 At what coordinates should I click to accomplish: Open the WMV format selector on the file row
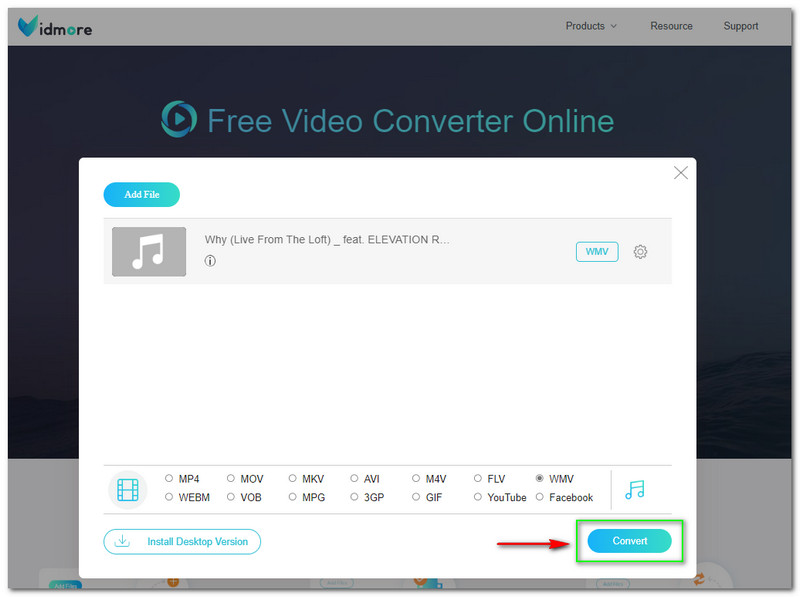(596, 251)
